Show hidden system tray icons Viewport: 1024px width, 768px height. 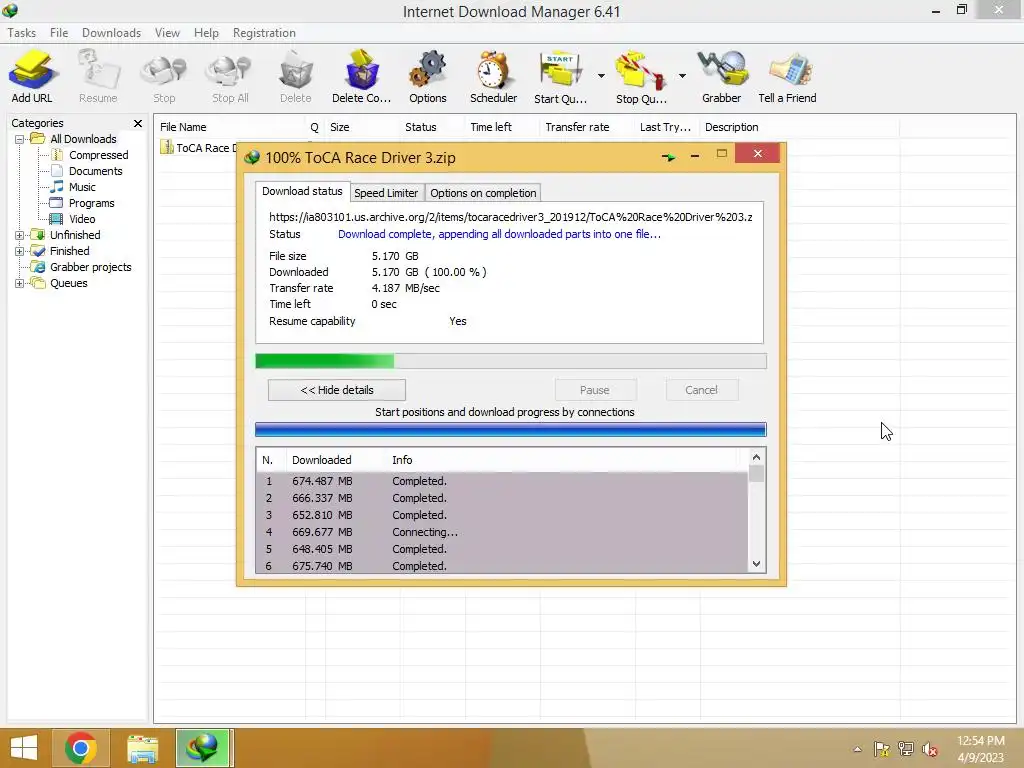pyautogui.click(x=857, y=749)
